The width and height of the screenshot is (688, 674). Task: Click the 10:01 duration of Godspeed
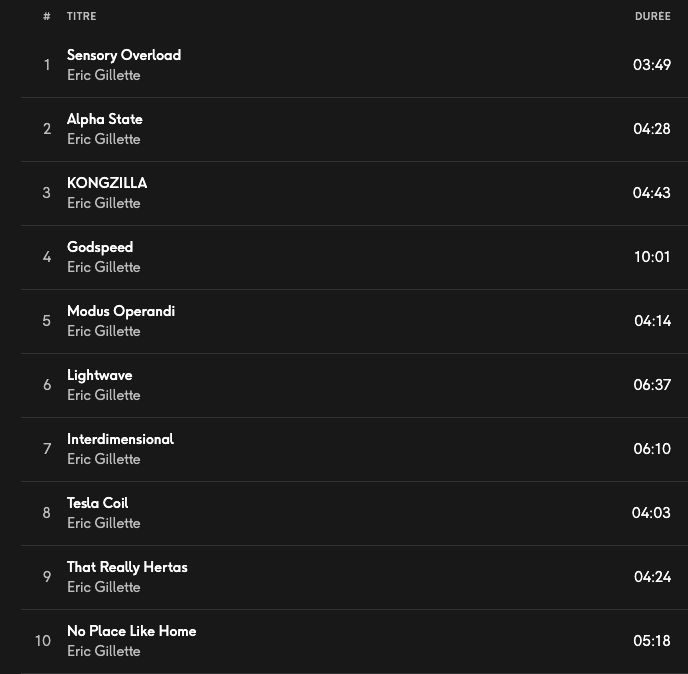point(652,257)
